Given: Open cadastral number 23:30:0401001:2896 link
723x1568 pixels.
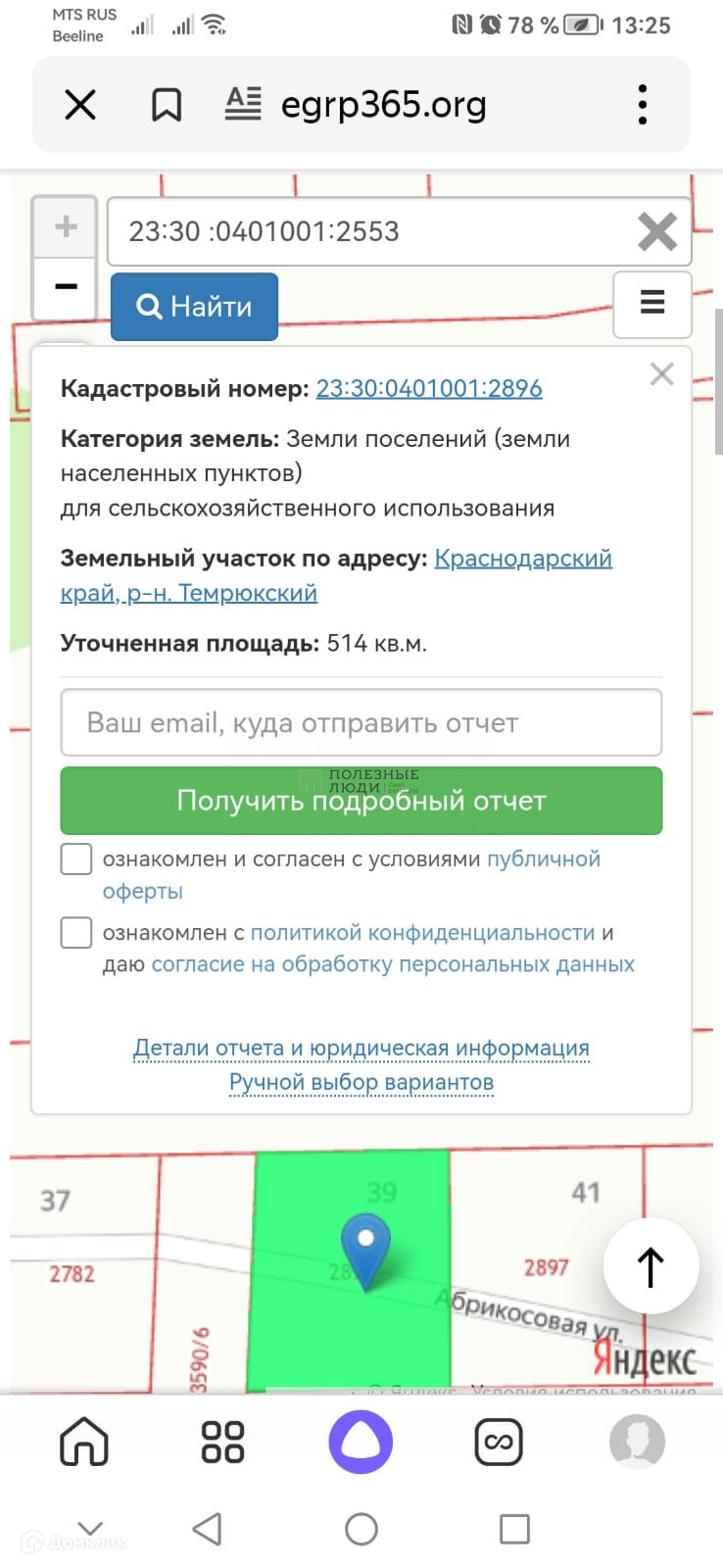Looking at the screenshot, I should pos(429,388).
